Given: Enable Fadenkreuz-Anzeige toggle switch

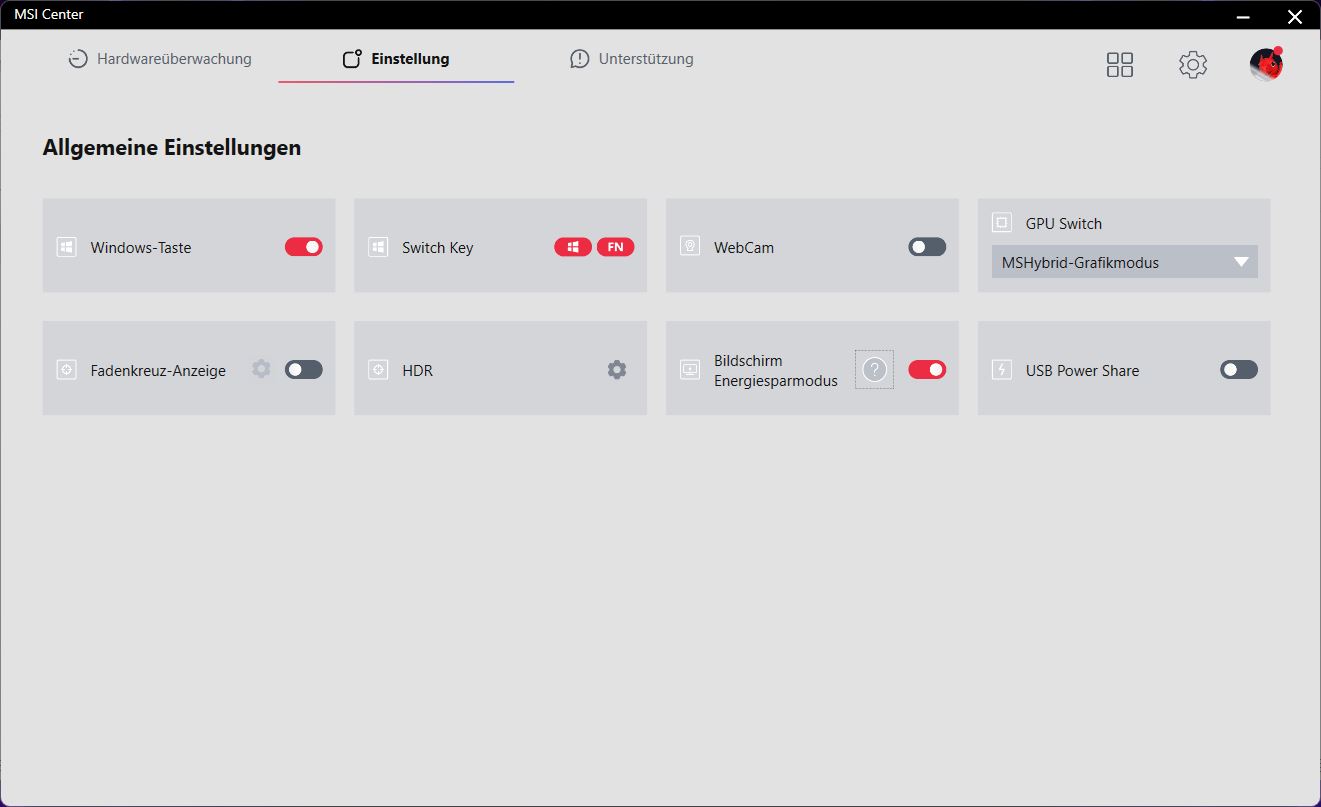Looking at the screenshot, I should 304,370.
